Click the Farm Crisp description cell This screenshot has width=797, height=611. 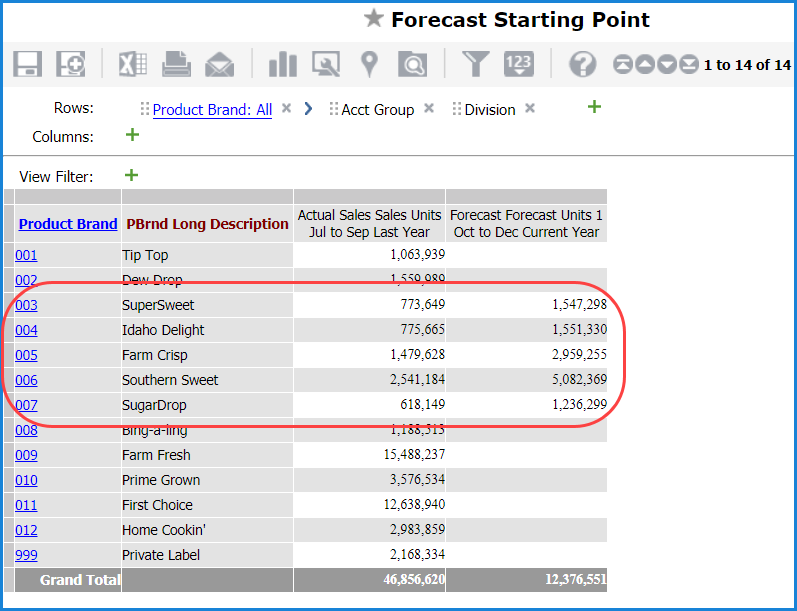click(x=207, y=355)
